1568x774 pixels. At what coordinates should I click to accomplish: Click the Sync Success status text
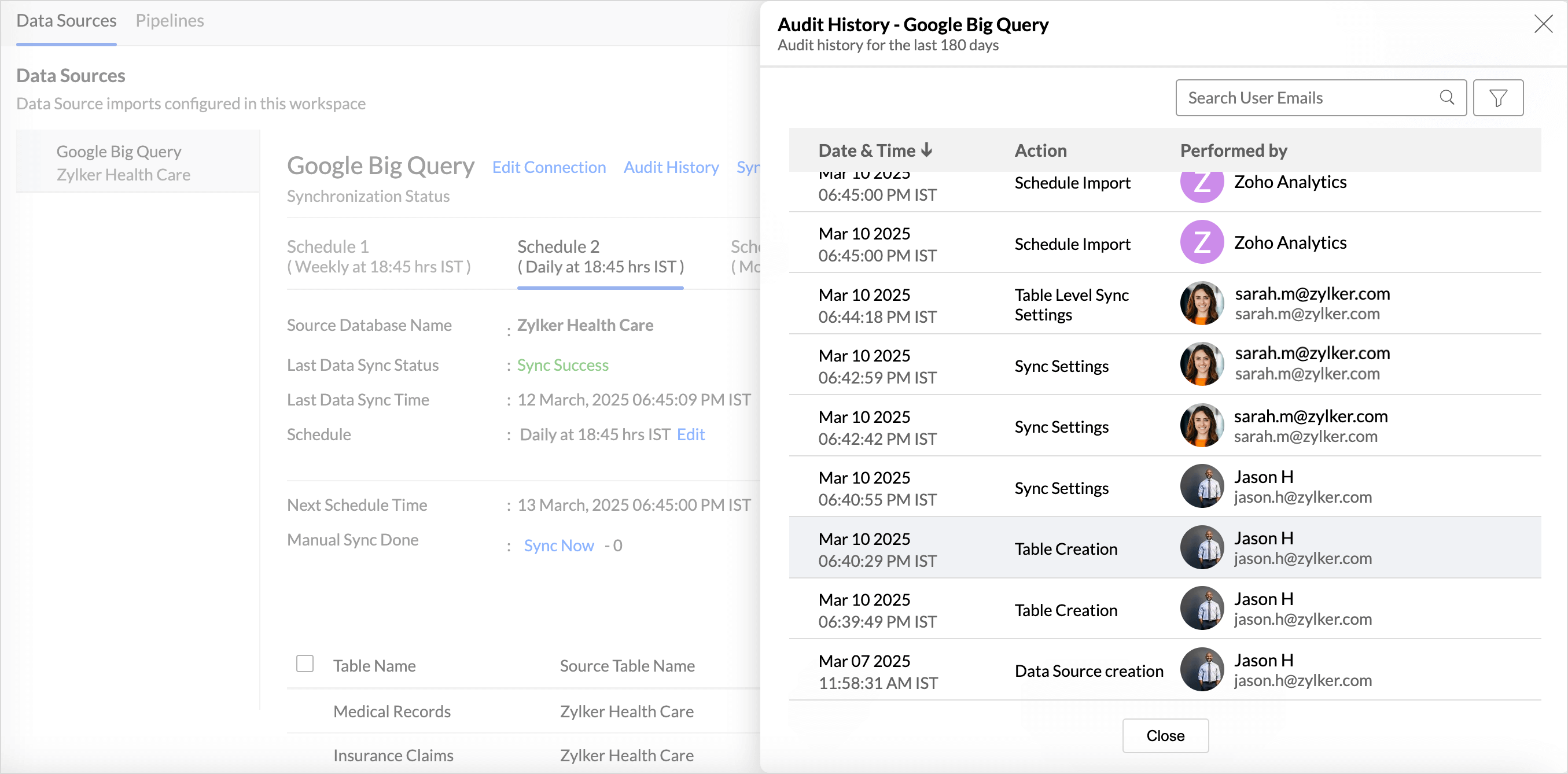(x=562, y=365)
